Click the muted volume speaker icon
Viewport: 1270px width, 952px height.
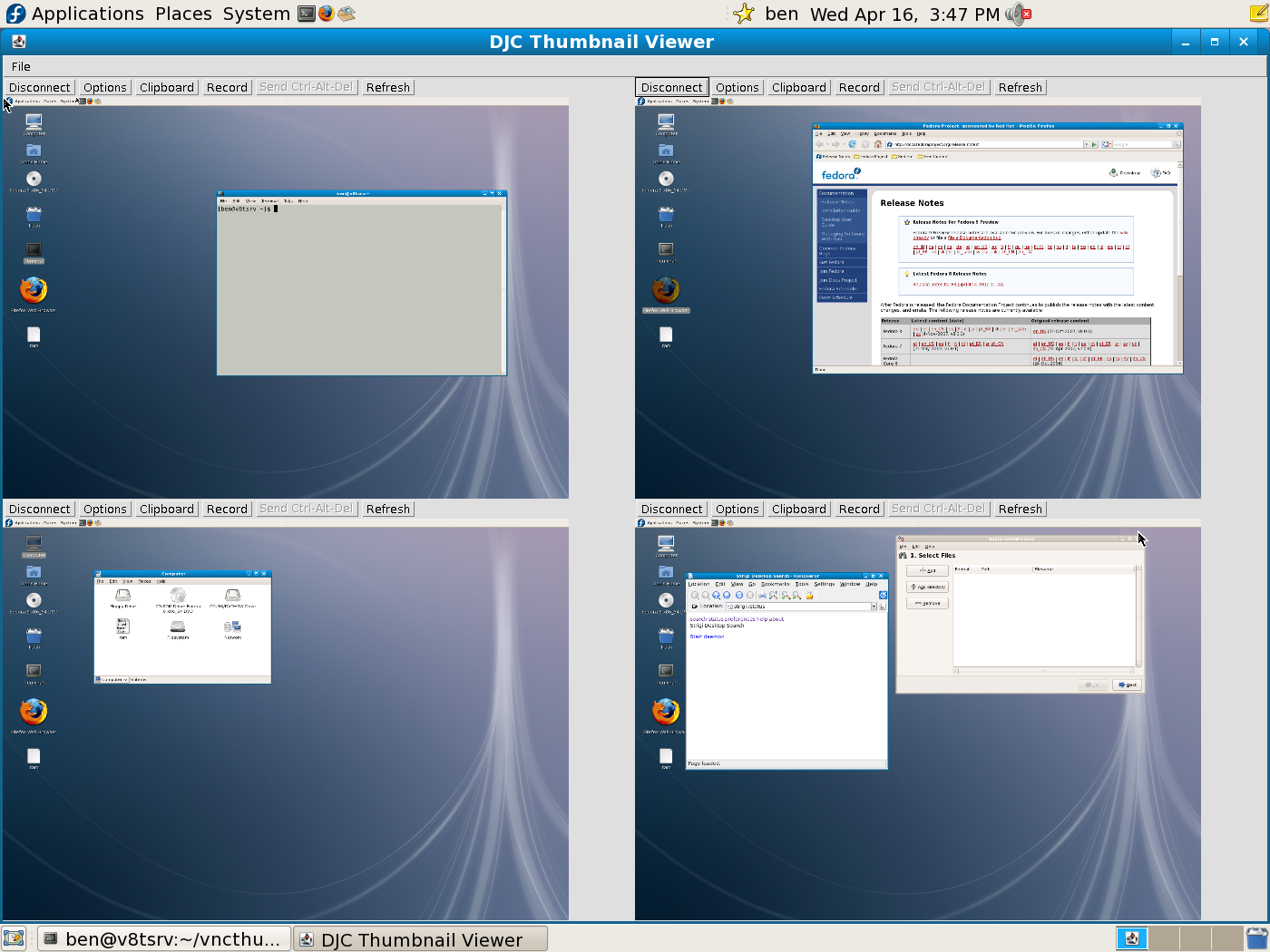pos(1018,14)
